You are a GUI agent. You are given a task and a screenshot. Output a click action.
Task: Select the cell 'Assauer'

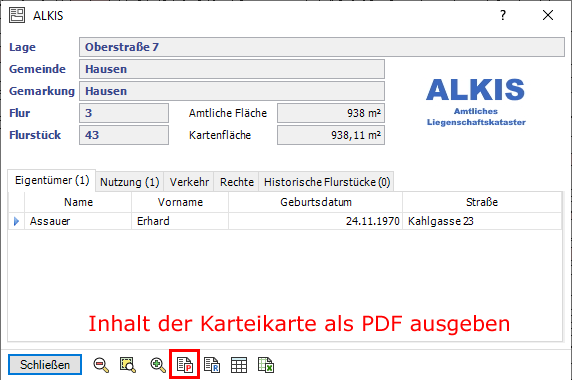click(78, 221)
